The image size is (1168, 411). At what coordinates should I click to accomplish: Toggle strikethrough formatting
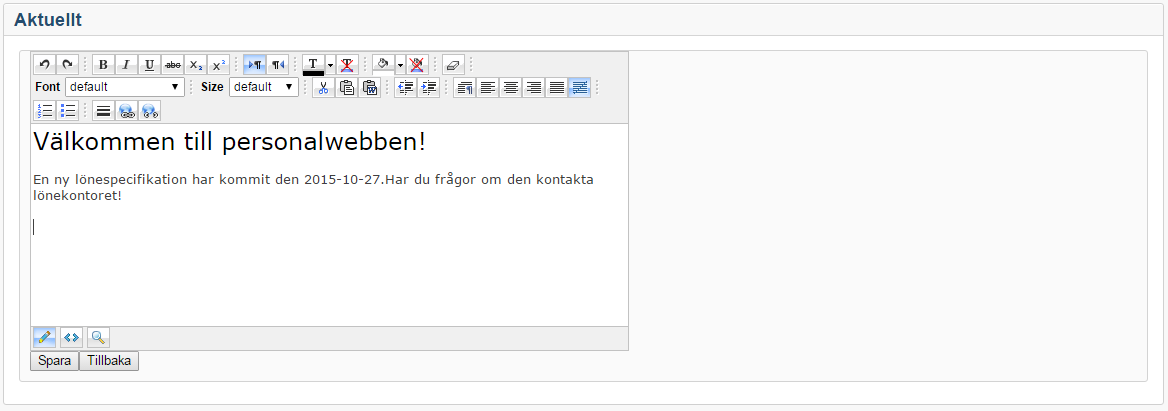point(173,64)
